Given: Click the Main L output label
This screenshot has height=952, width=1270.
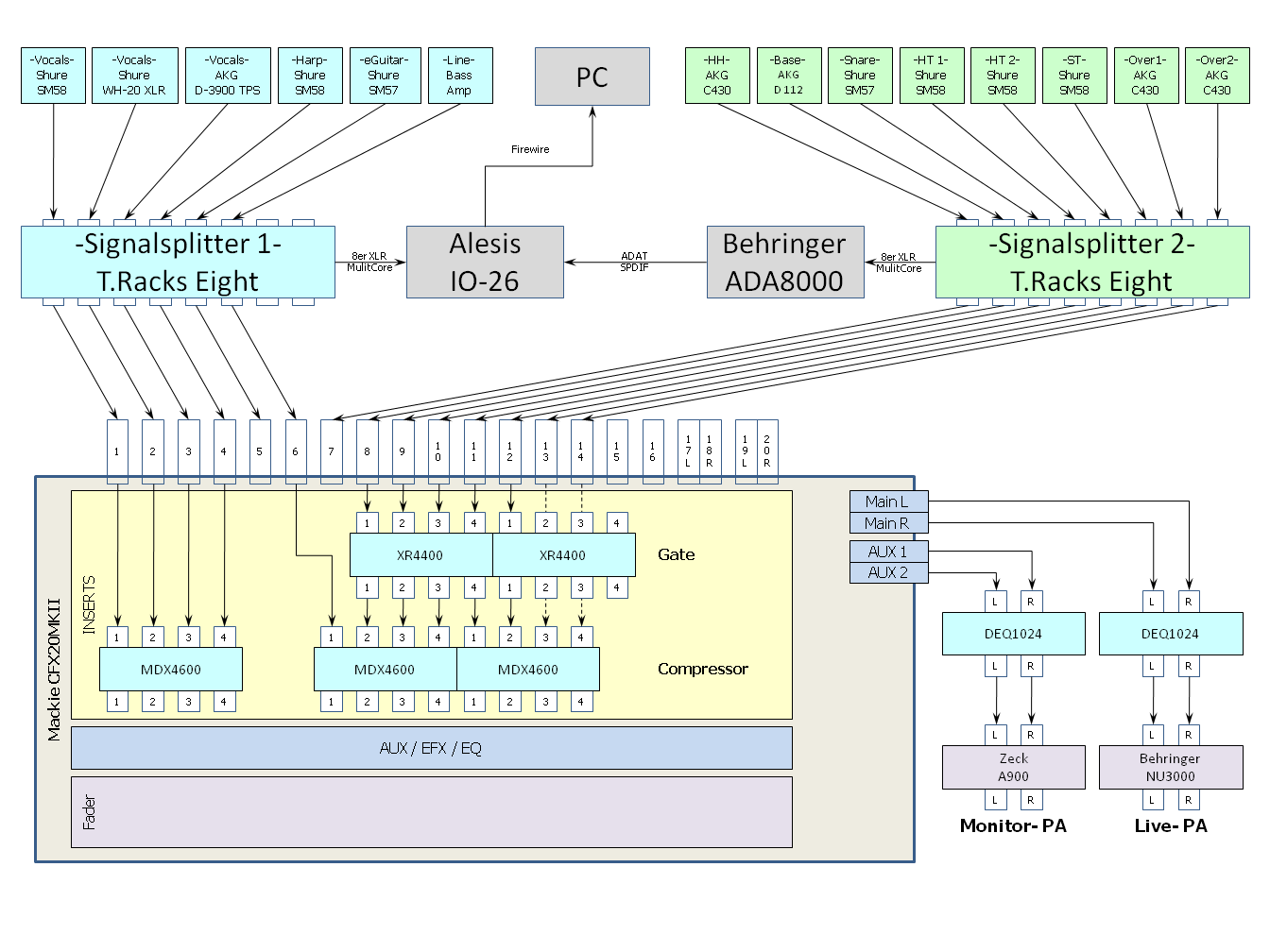Looking at the screenshot, I should (x=889, y=501).
